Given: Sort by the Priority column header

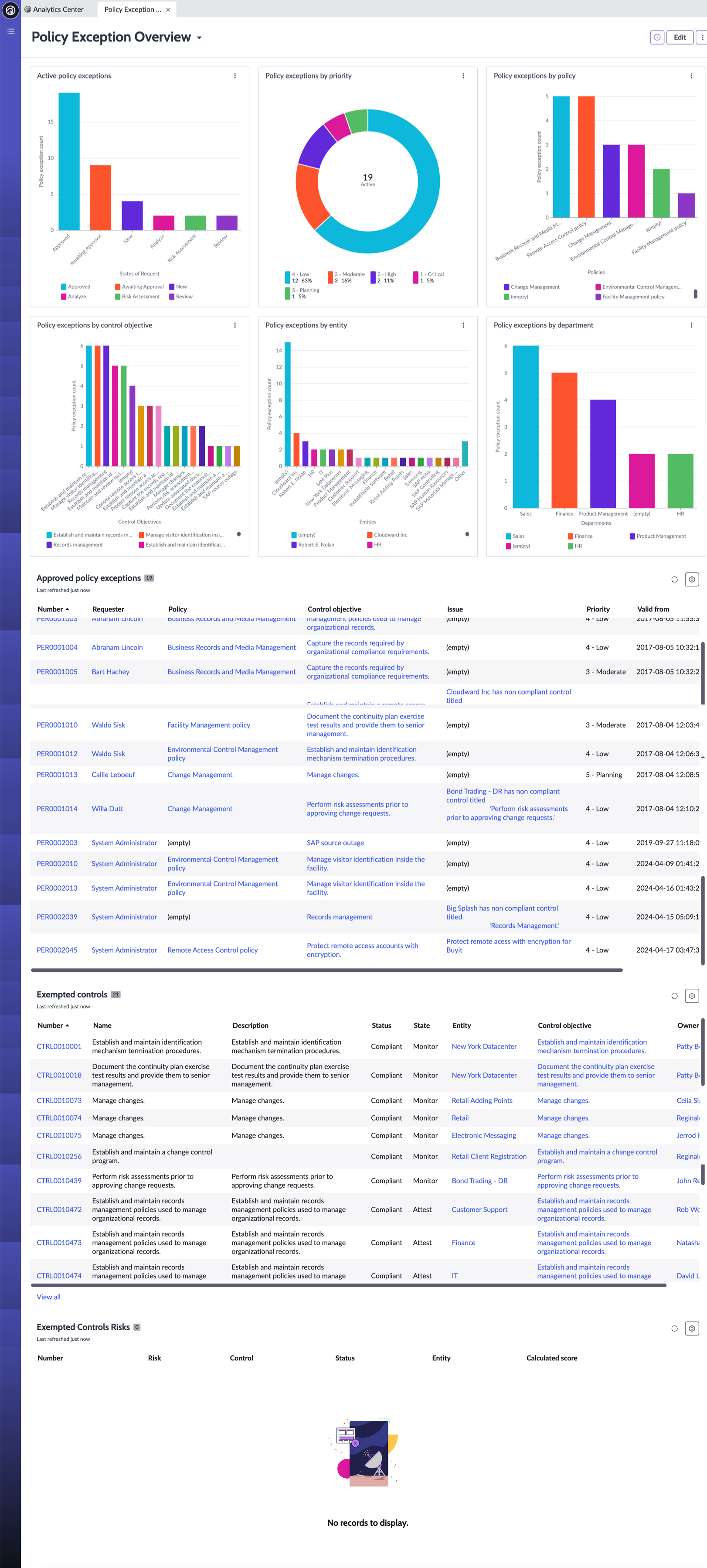Looking at the screenshot, I should pos(598,609).
